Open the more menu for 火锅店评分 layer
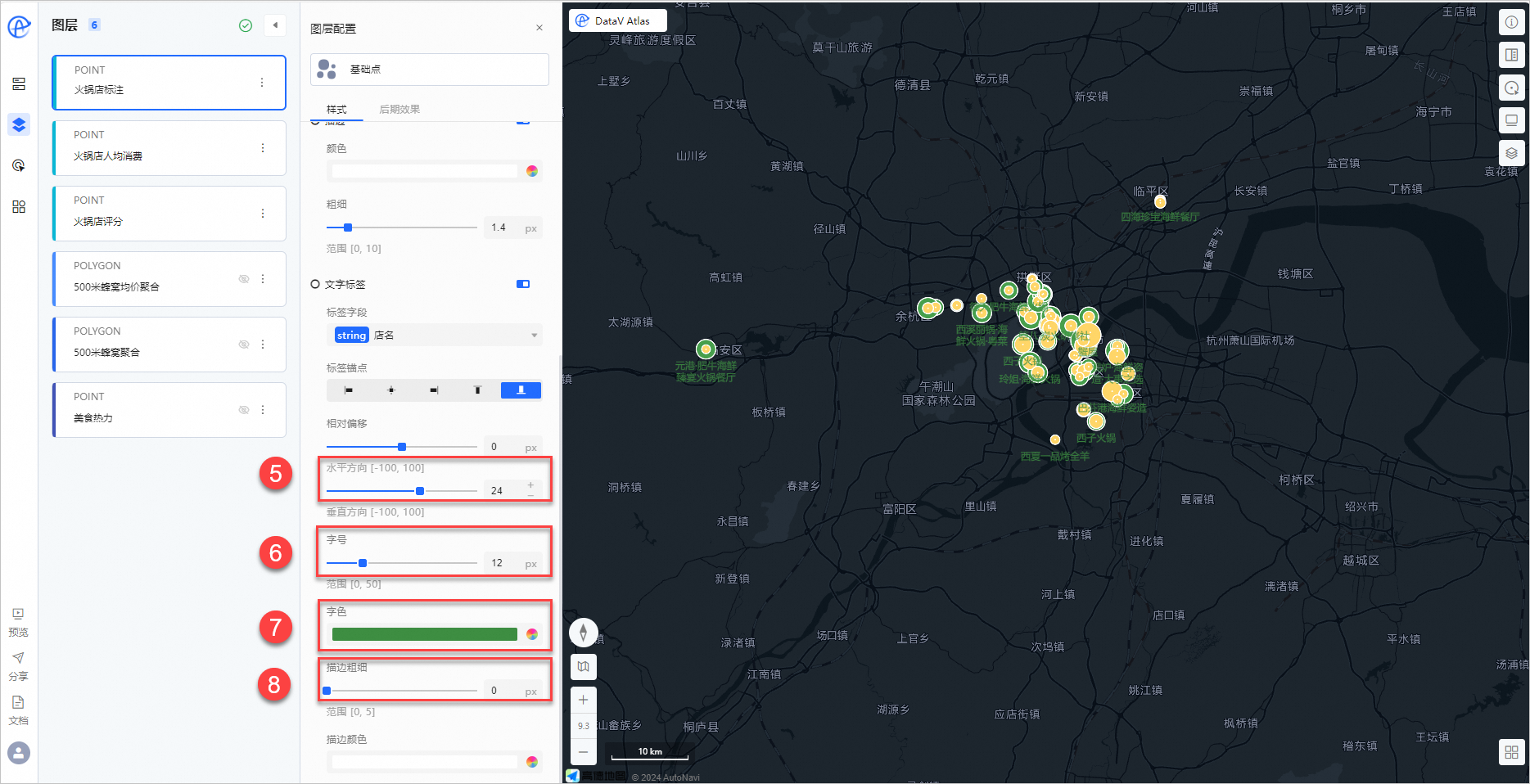The image size is (1530, 784). (263, 214)
